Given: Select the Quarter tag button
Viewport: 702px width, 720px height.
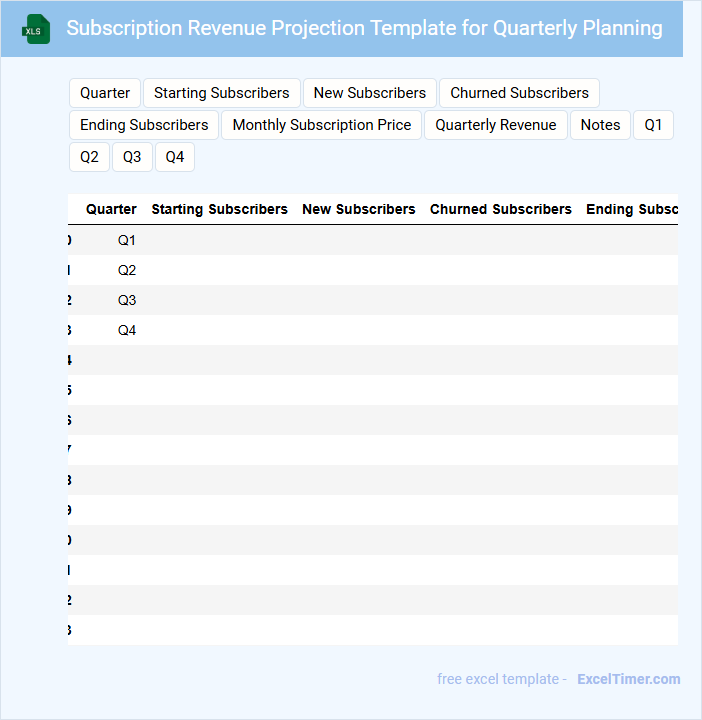Looking at the screenshot, I should click(x=105, y=93).
